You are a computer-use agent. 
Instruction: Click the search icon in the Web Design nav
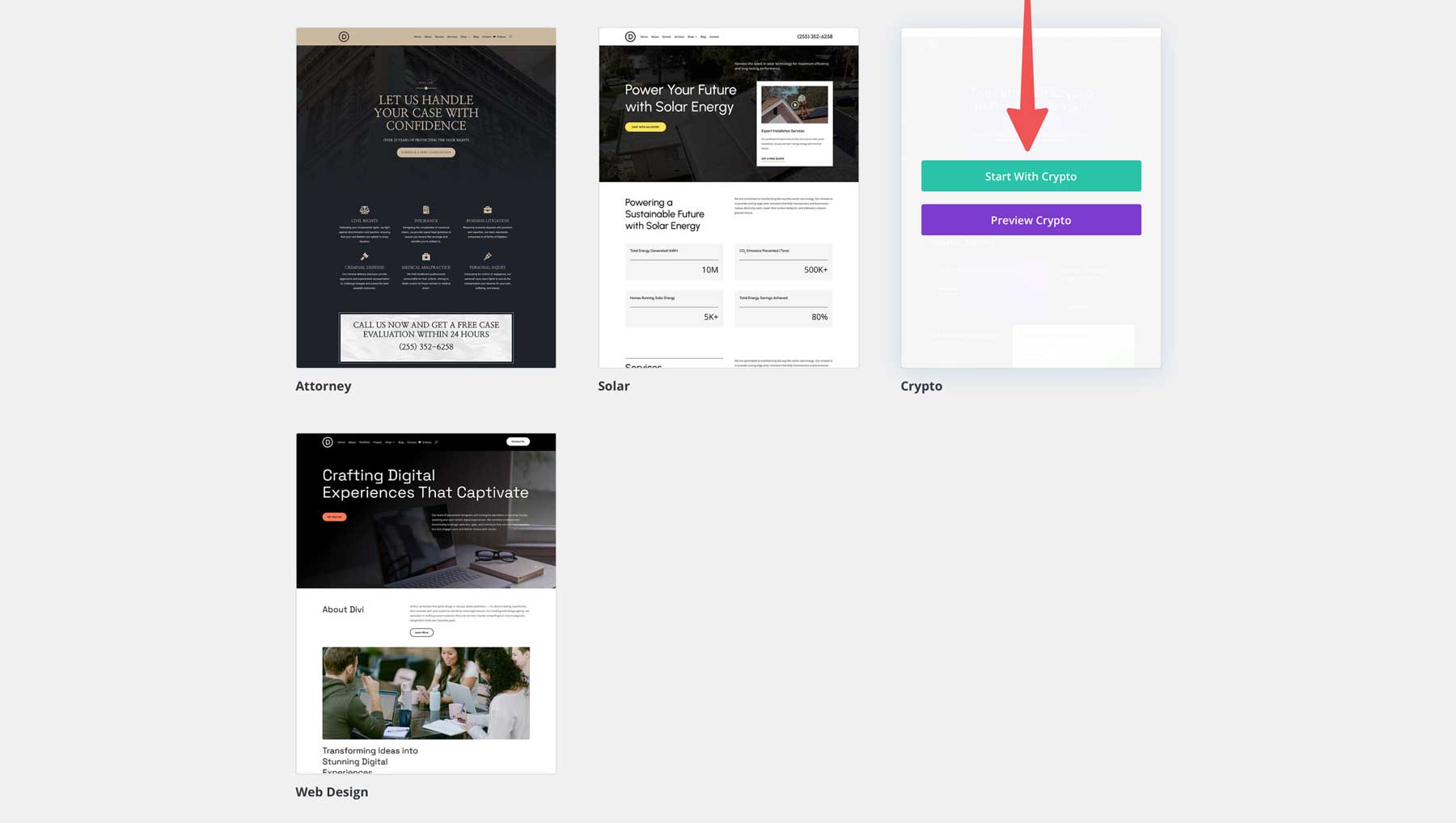(x=437, y=442)
